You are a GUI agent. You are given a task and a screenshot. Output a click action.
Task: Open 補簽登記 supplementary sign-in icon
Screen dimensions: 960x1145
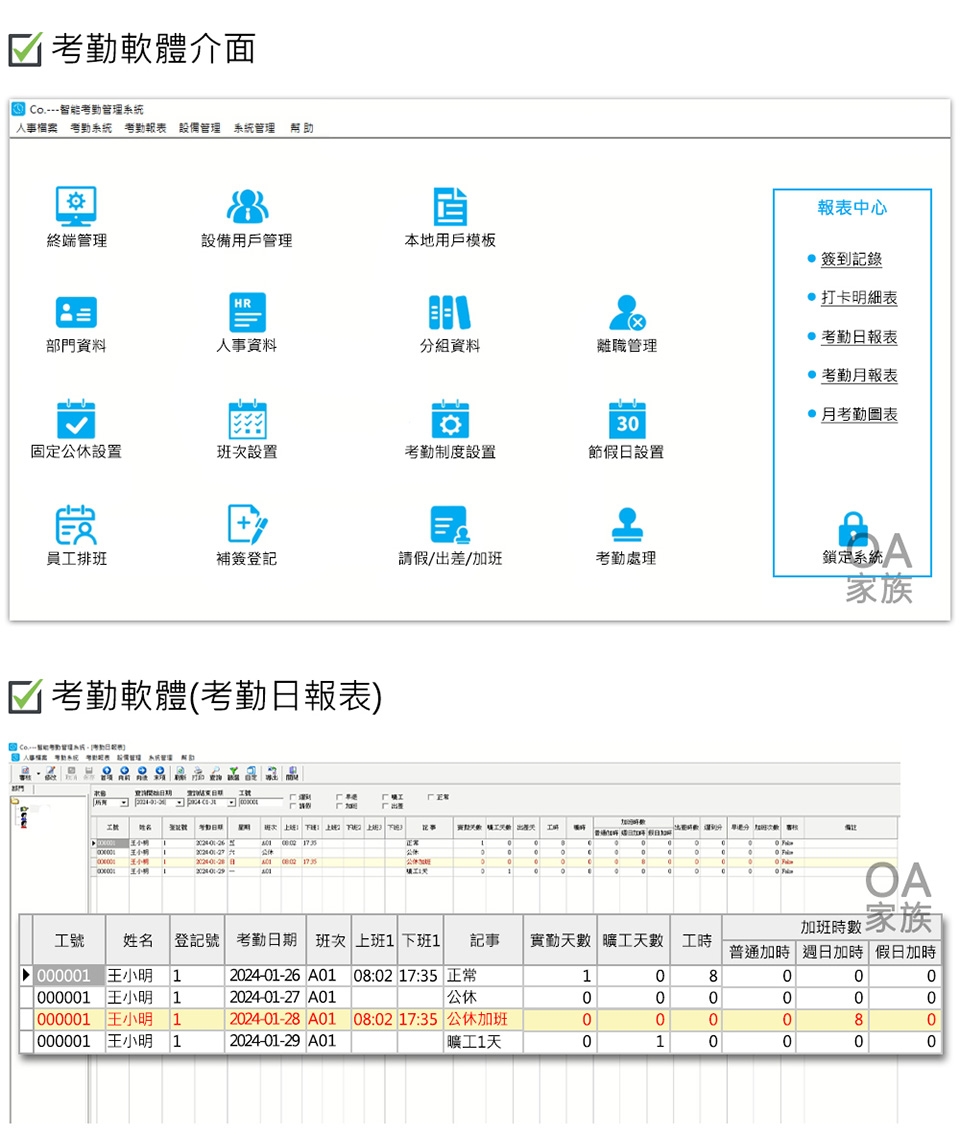(247, 525)
